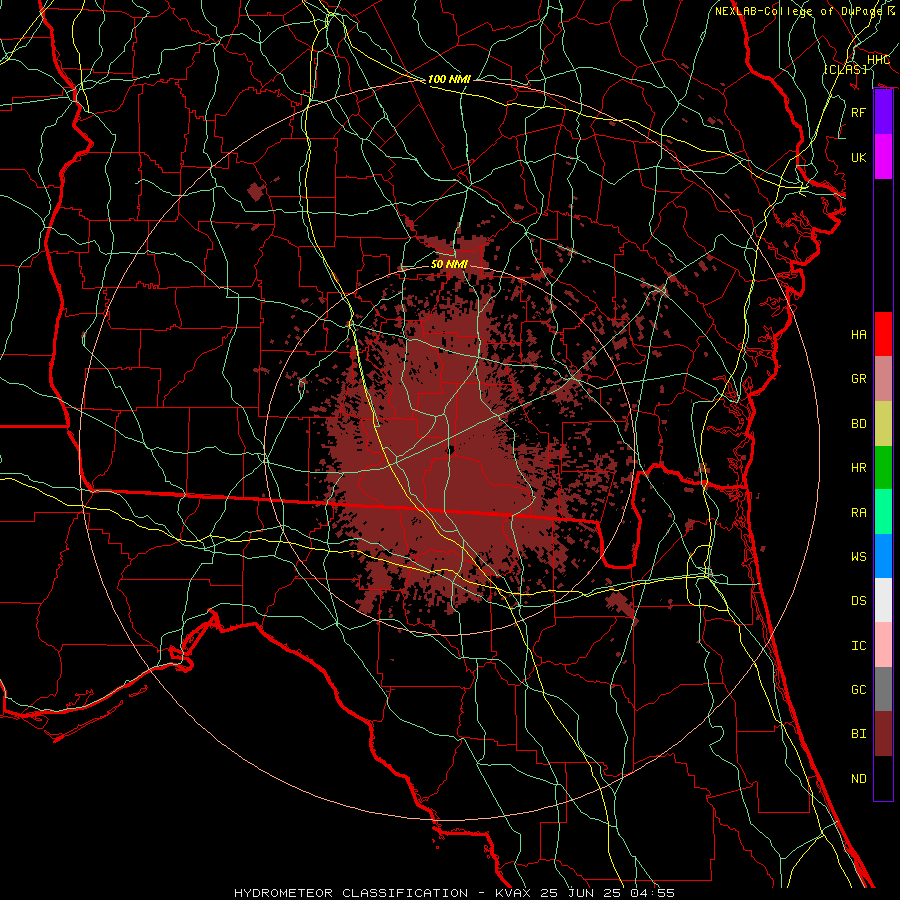
Task: Click the BI dark red legend swatch
Action: coord(883,734)
